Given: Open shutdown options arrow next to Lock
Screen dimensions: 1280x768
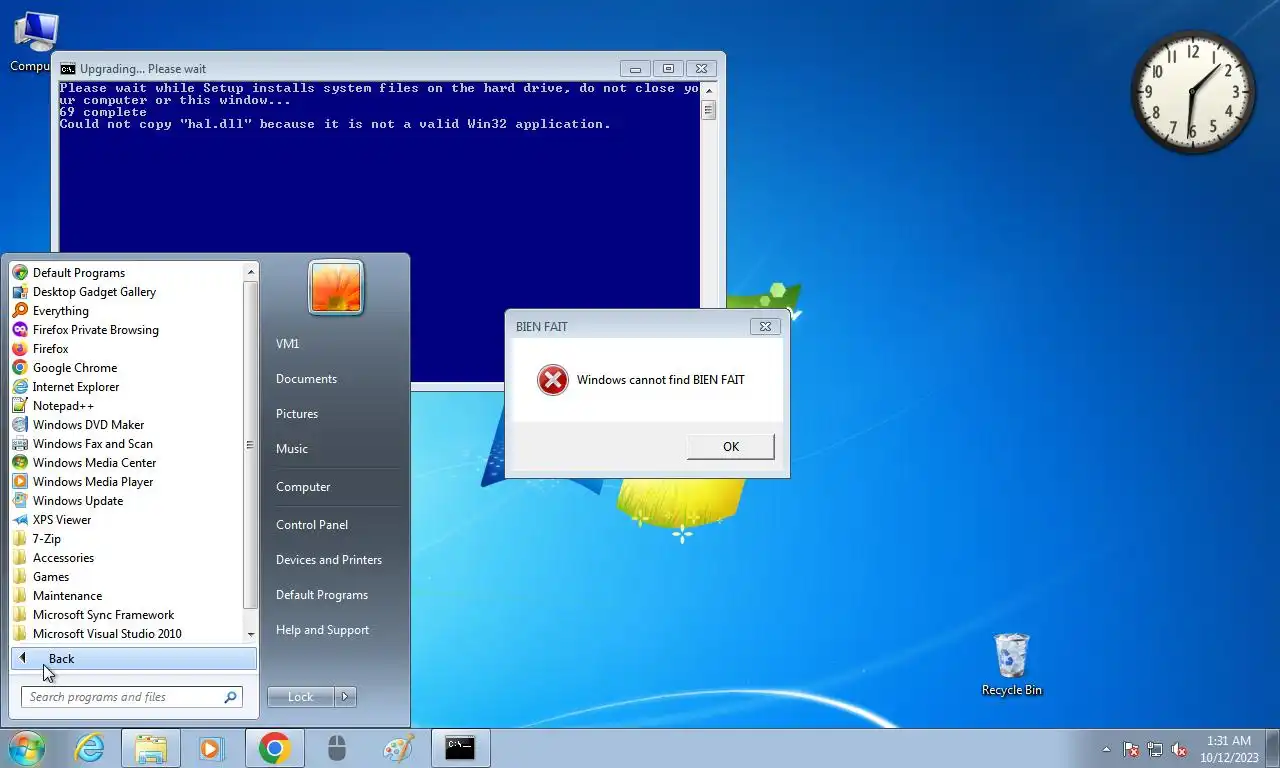Looking at the screenshot, I should (345, 697).
